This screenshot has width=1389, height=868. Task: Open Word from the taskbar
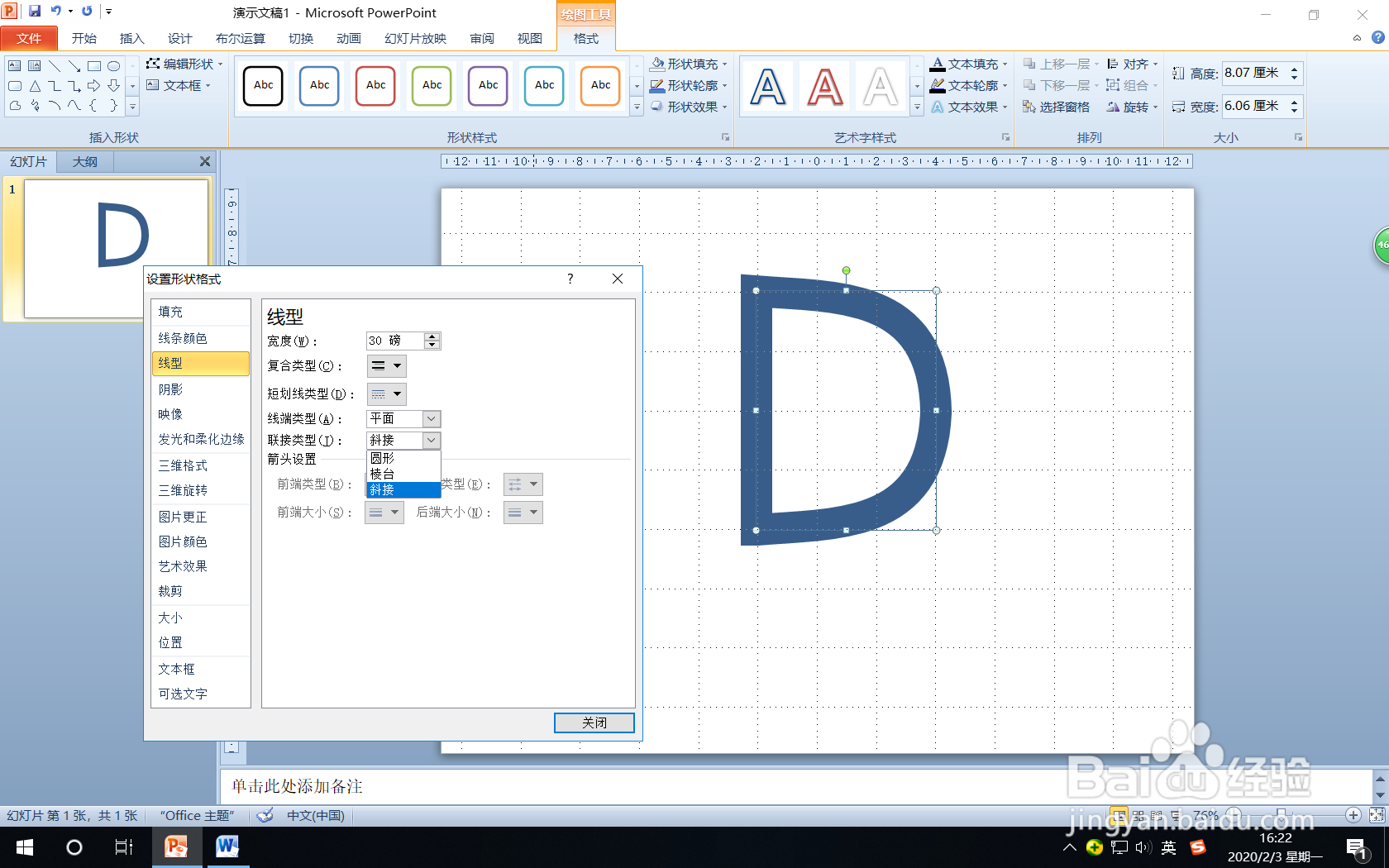pos(227,847)
